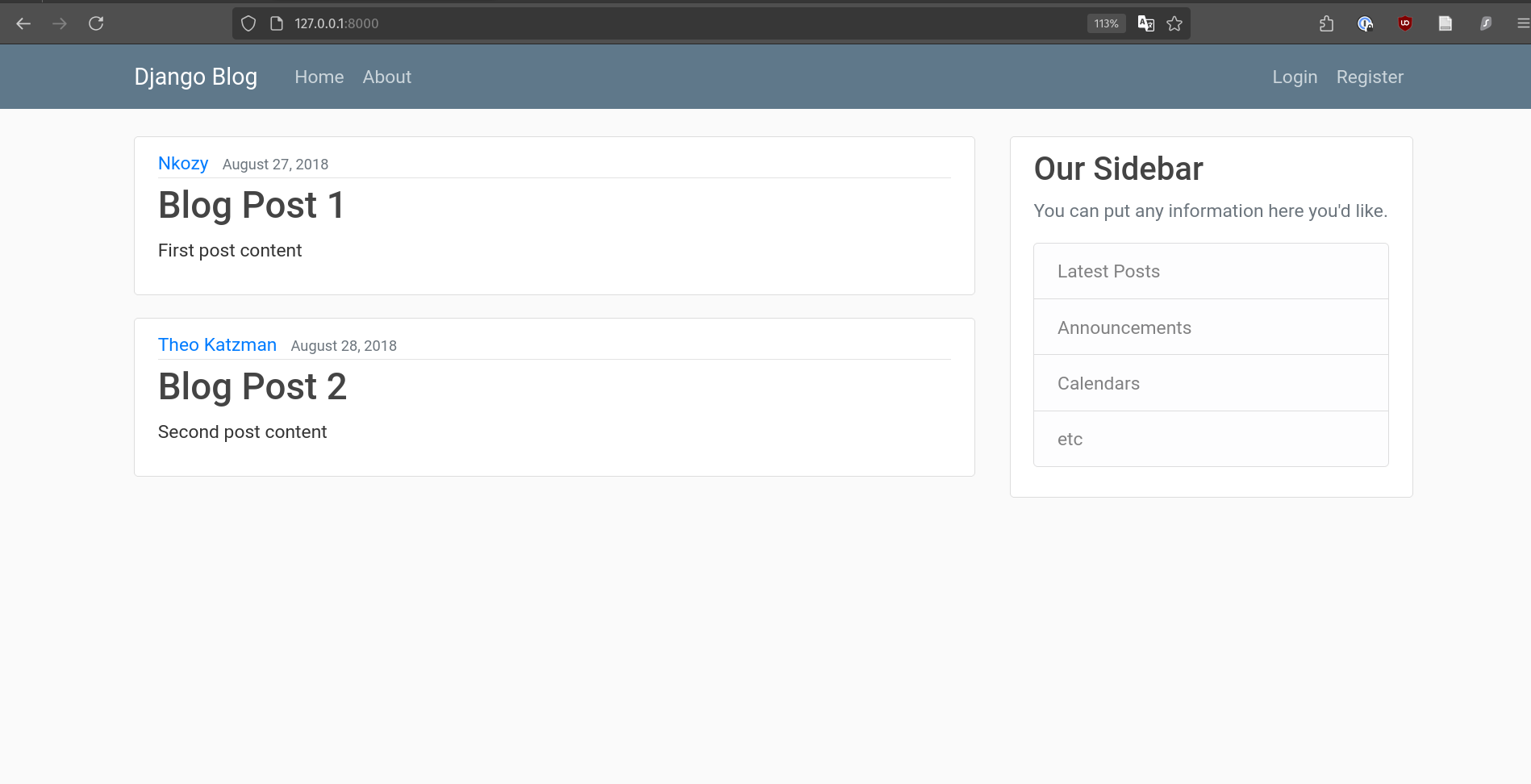Image resolution: width=1531 pixels, height=784 pixels.
Task: Open the Blog Post 1 title
Action: 251,205
